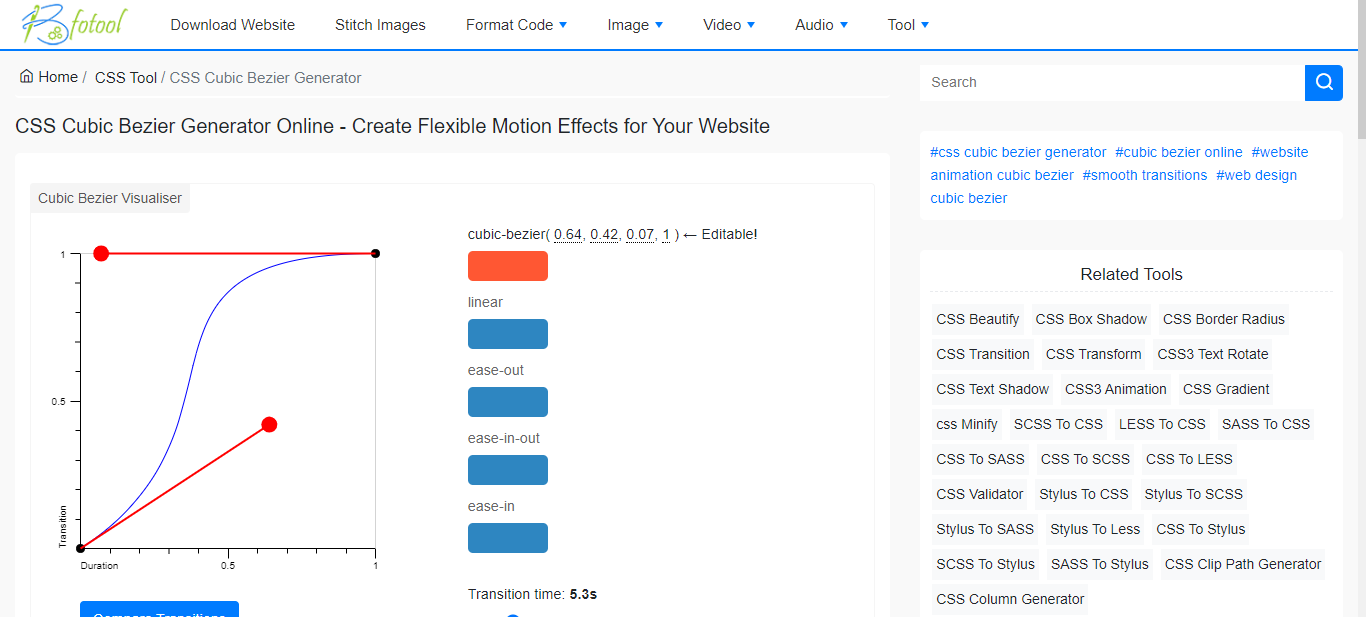Select the orange custom cubic-bezier swatch
The height and width of the screenshot is (617, 1366).
tap(508, 266)
